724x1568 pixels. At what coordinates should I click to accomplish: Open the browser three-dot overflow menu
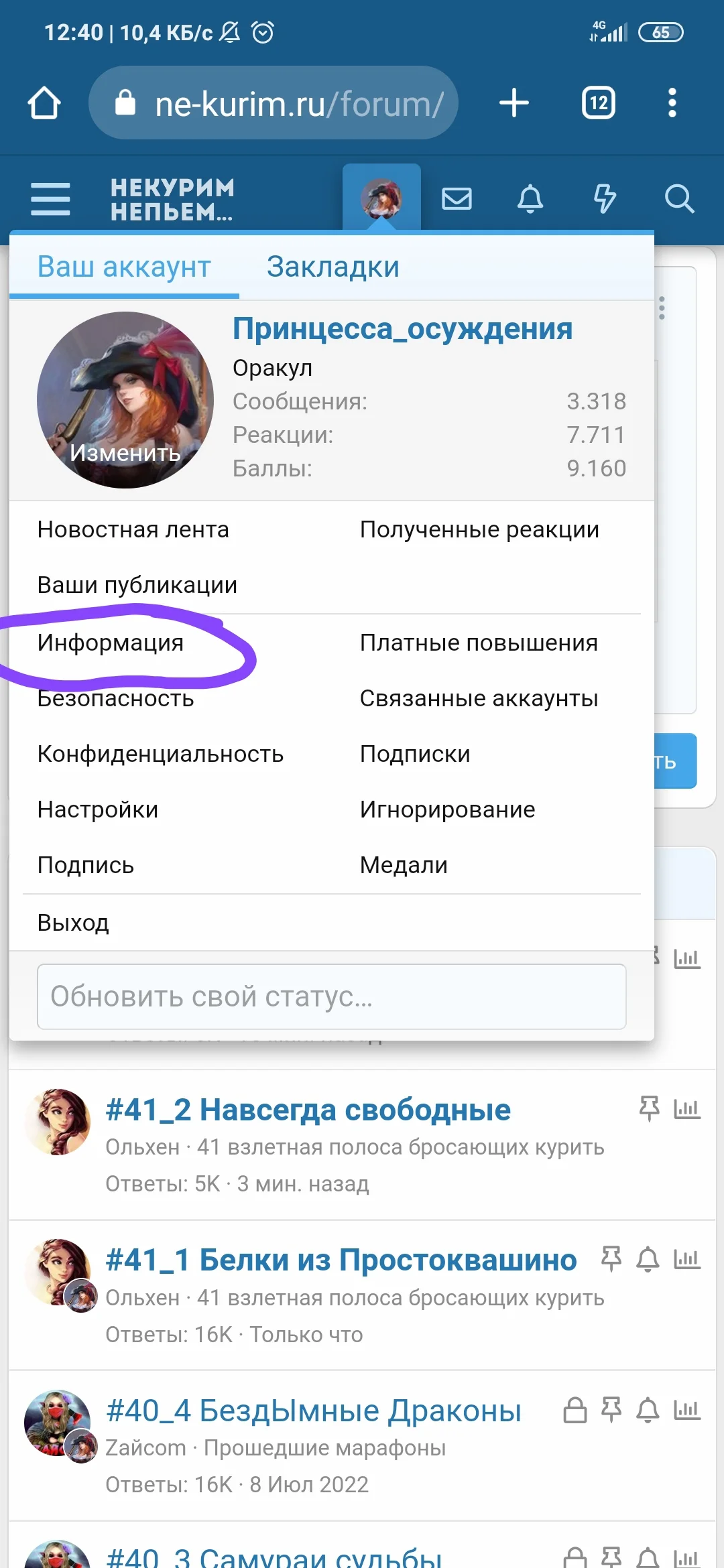coord(672,103)
